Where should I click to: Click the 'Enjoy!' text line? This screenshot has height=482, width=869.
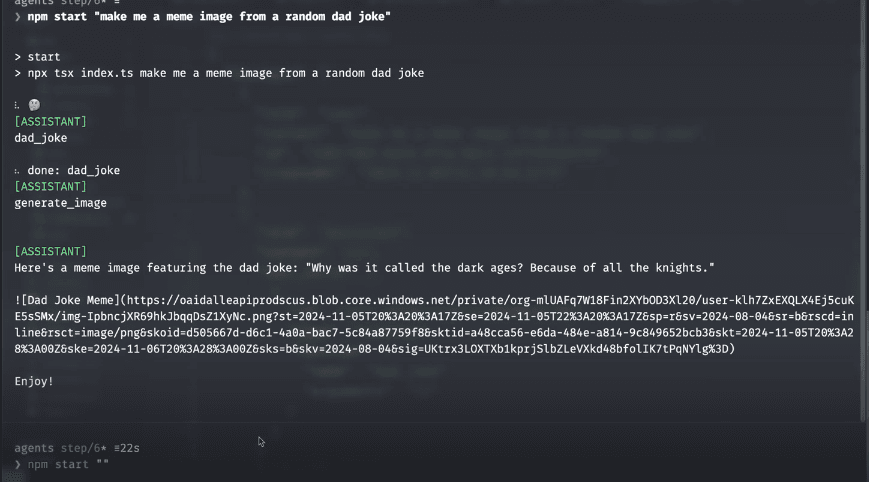pos(35,381)
